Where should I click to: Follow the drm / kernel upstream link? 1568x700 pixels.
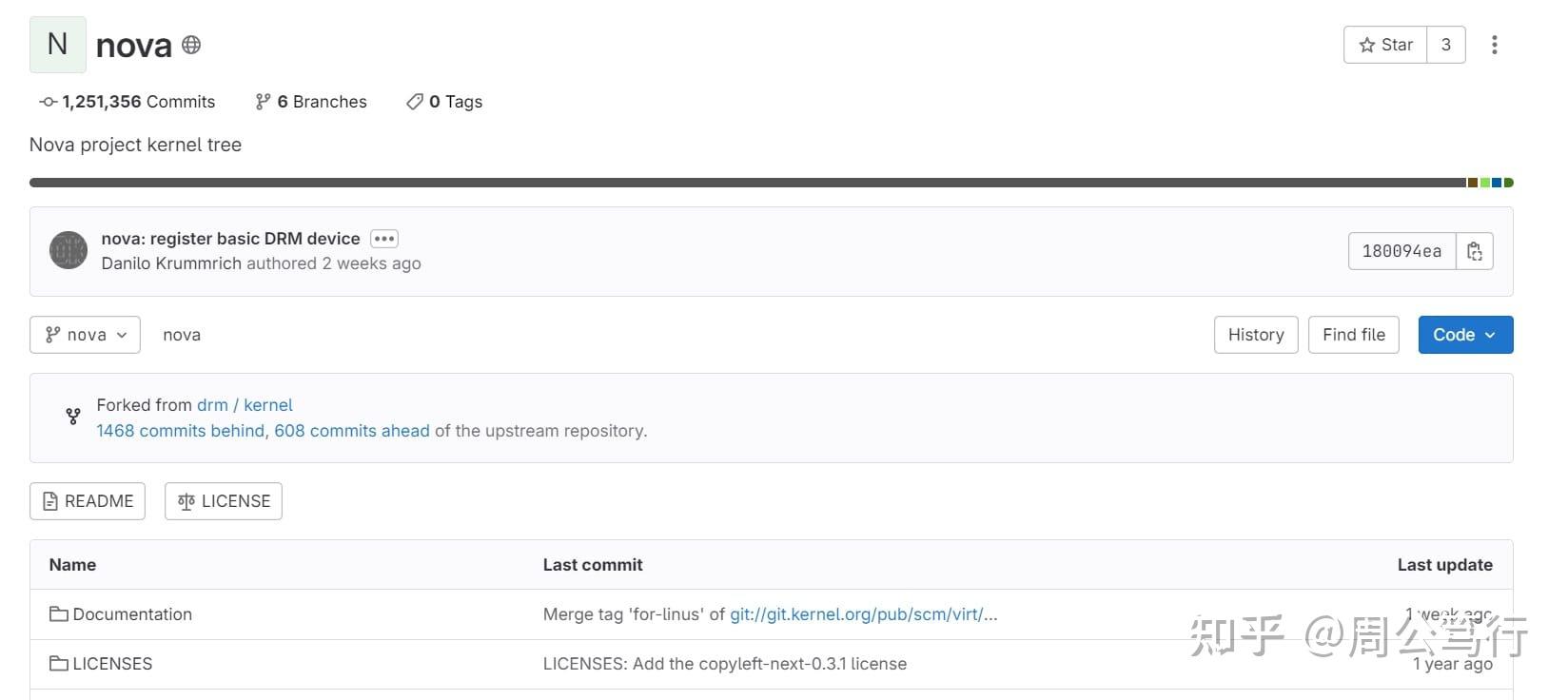245,404
